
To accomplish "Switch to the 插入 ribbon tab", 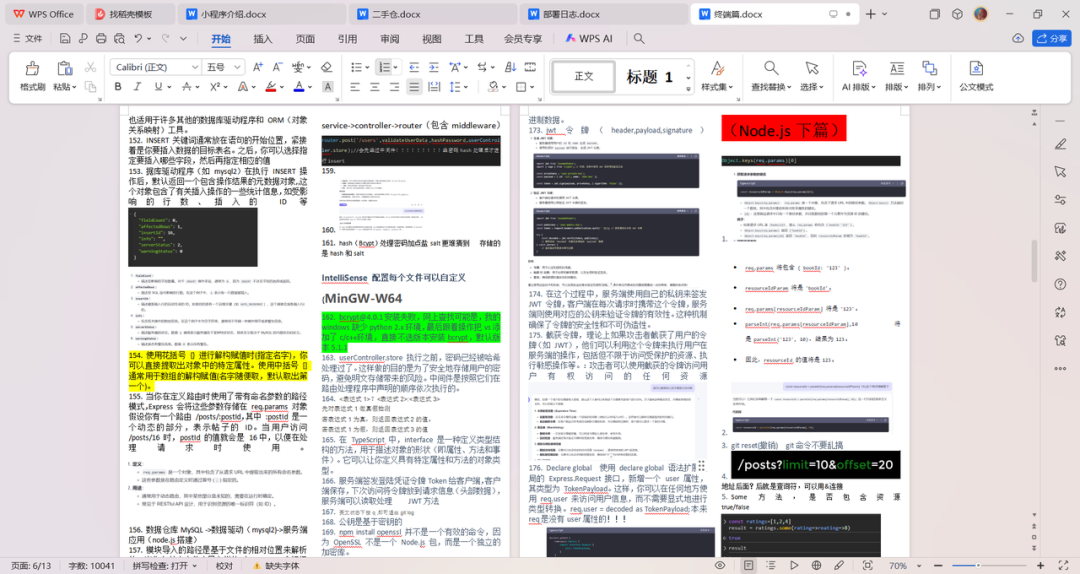I will (x=263, y=39).
